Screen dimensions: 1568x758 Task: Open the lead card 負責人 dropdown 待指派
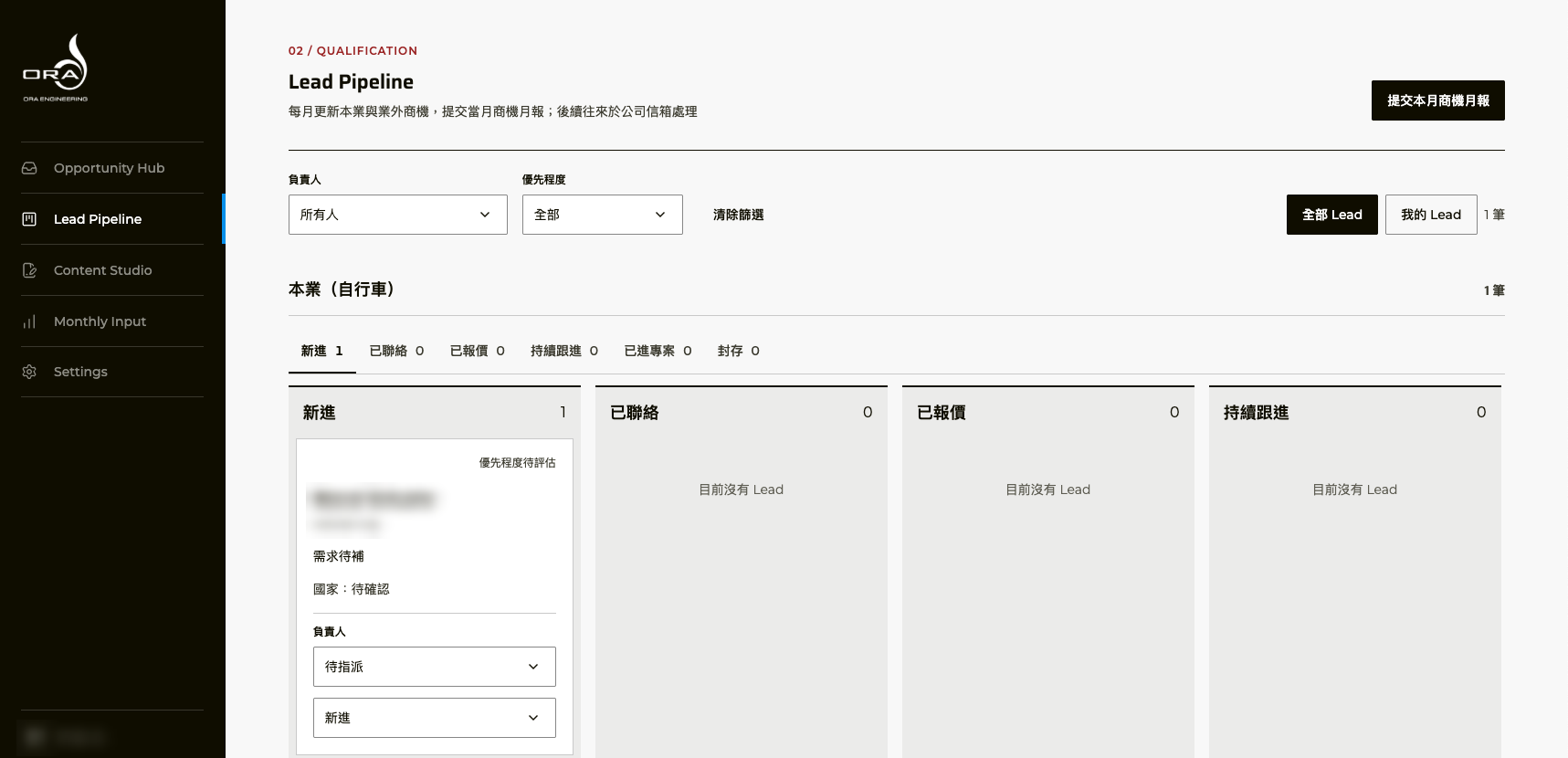pos(435,667)
